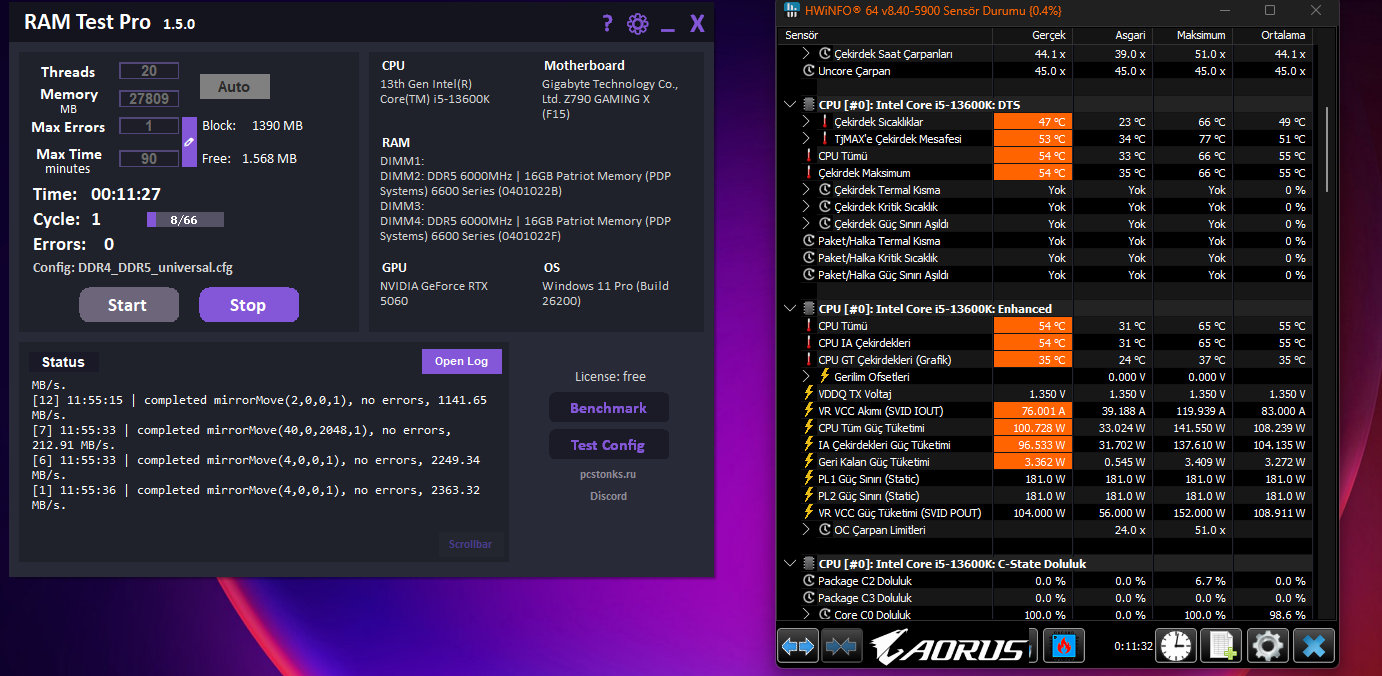Expand the Çekirdek Sıcaklıklar row
1382x676 pixels.
coord(807,122)
